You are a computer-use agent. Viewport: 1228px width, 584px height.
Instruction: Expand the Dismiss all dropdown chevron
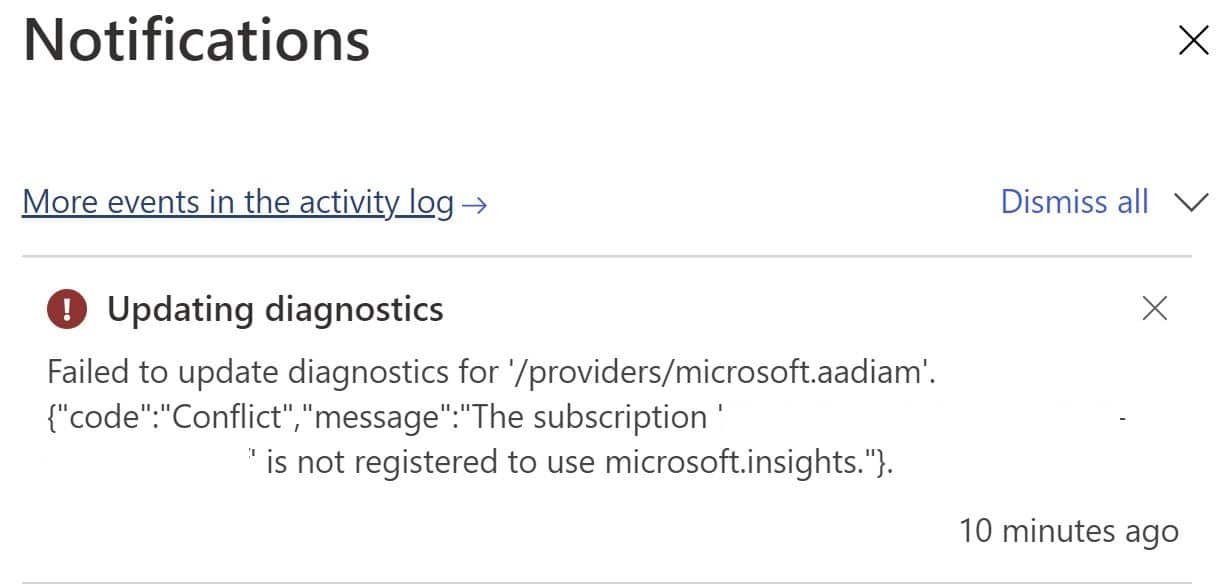1190,203
